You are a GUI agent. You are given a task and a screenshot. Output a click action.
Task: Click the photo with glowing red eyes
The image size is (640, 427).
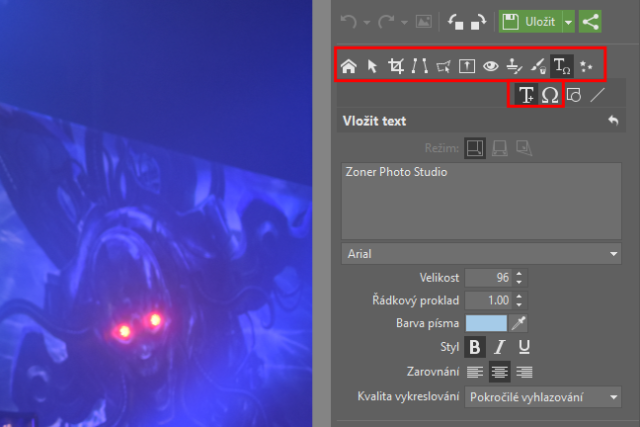156,214
